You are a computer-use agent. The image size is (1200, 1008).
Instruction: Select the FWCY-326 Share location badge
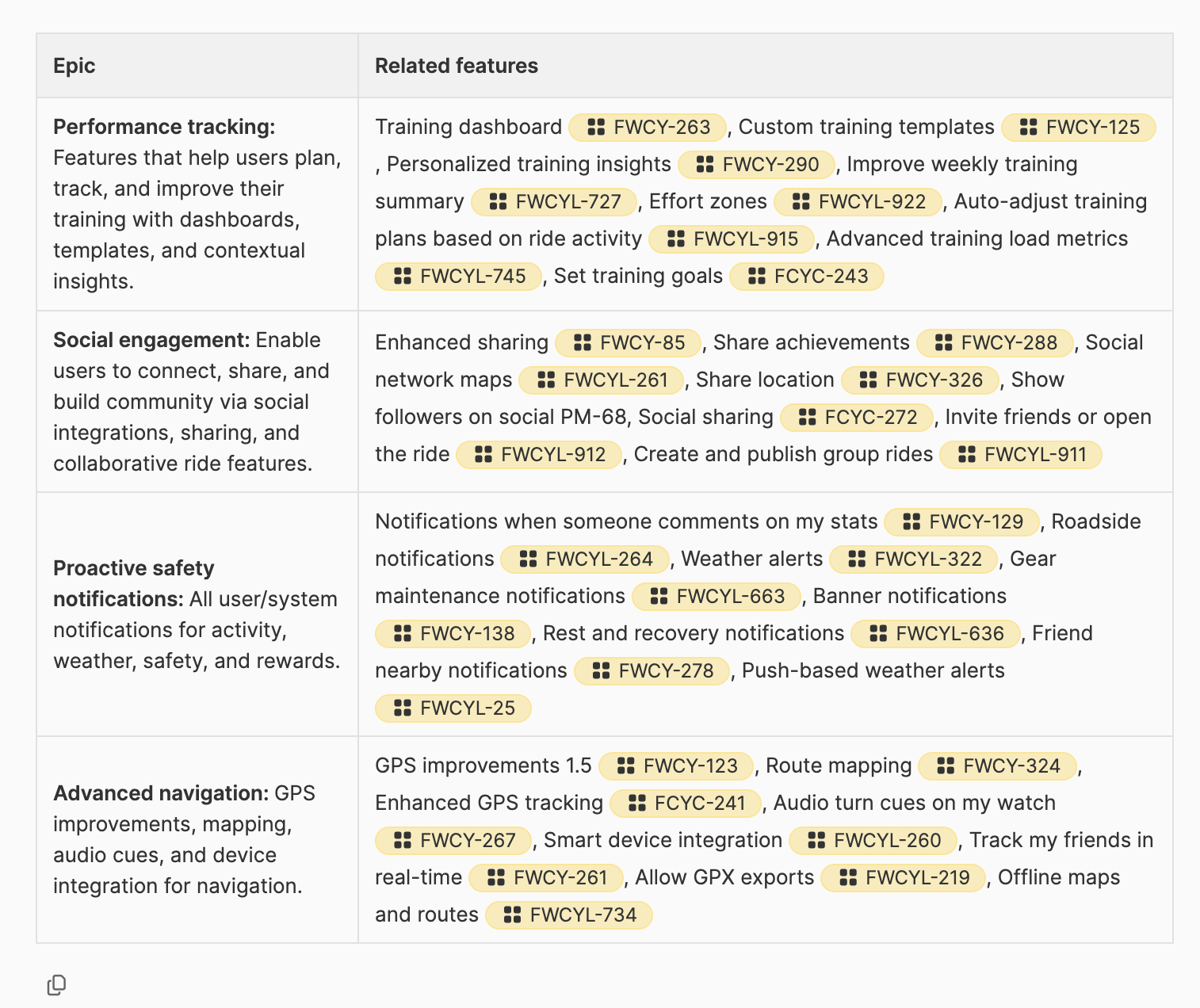coord(919,380)
